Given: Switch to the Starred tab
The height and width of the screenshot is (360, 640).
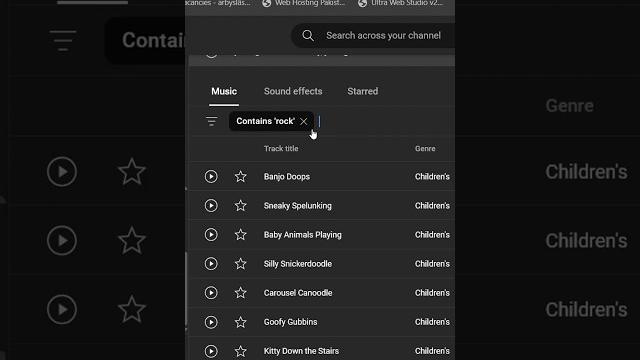Looking at the screenshot, I should [x=362, y=91].
